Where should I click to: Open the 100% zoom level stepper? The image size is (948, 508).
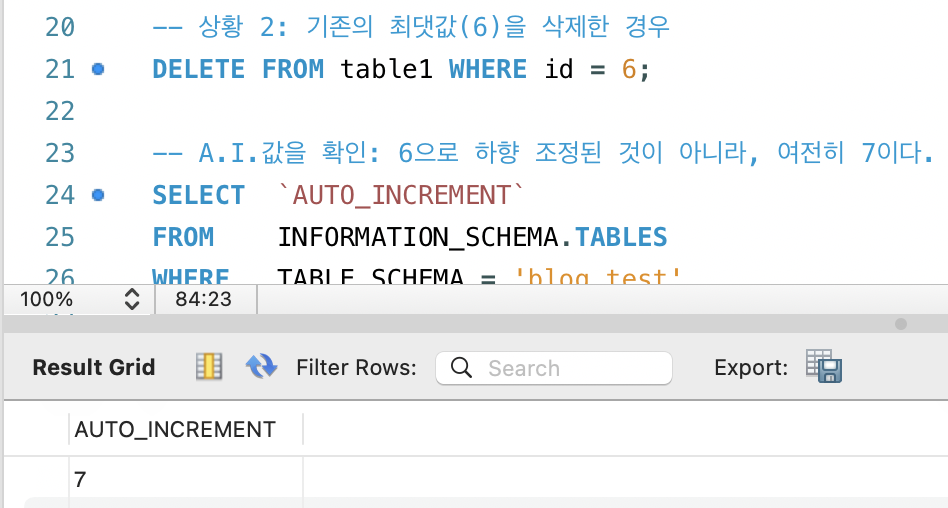point(132,299)
